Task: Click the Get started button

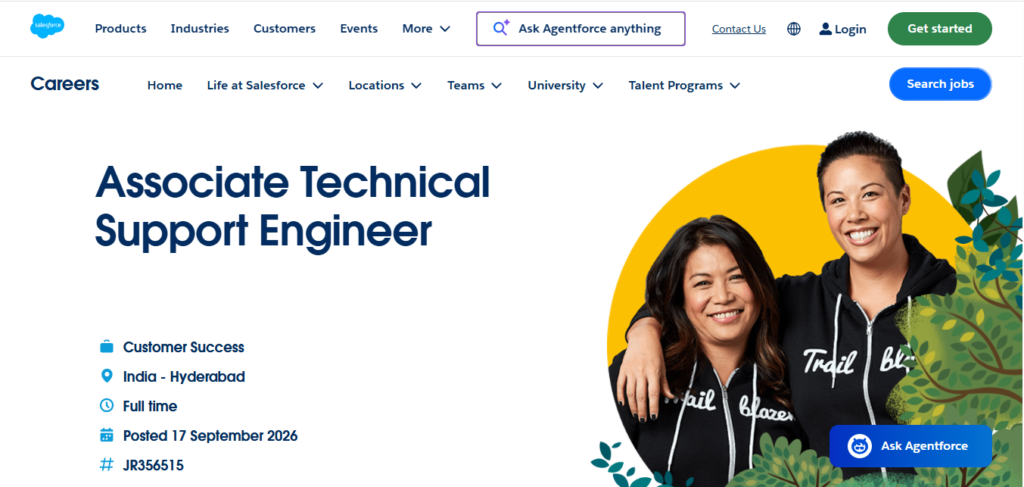Action: [940, 29]
